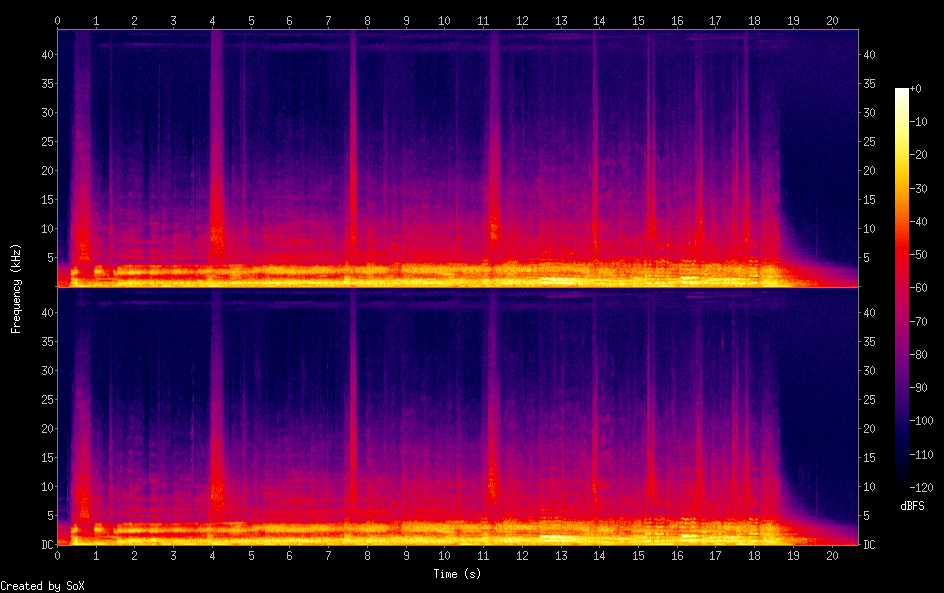Image resolution: width=944 pixels, height=593 pixels.
Task: Click the "-80" color scale label
Action: [918, 355]
